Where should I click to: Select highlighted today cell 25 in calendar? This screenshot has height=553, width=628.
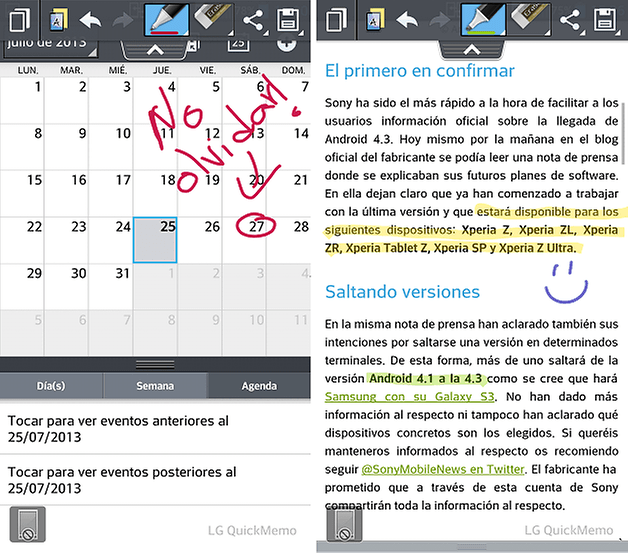click(155, 240)
